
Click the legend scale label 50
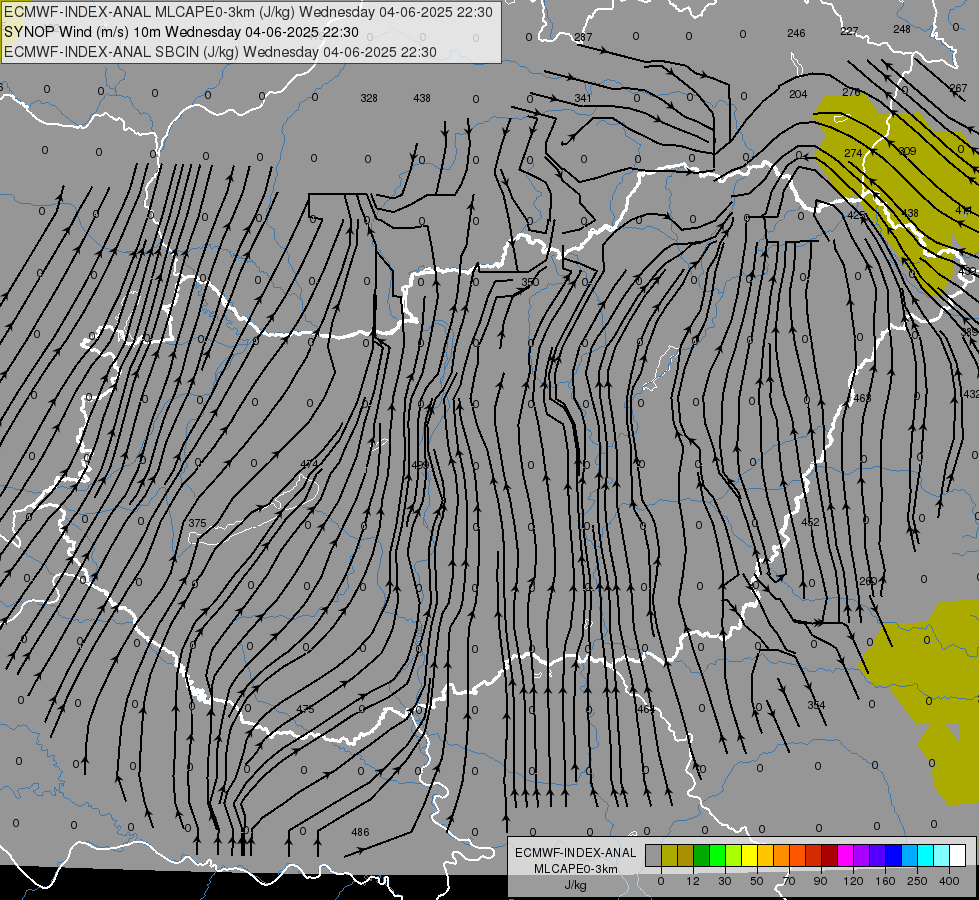click(756, 881)
